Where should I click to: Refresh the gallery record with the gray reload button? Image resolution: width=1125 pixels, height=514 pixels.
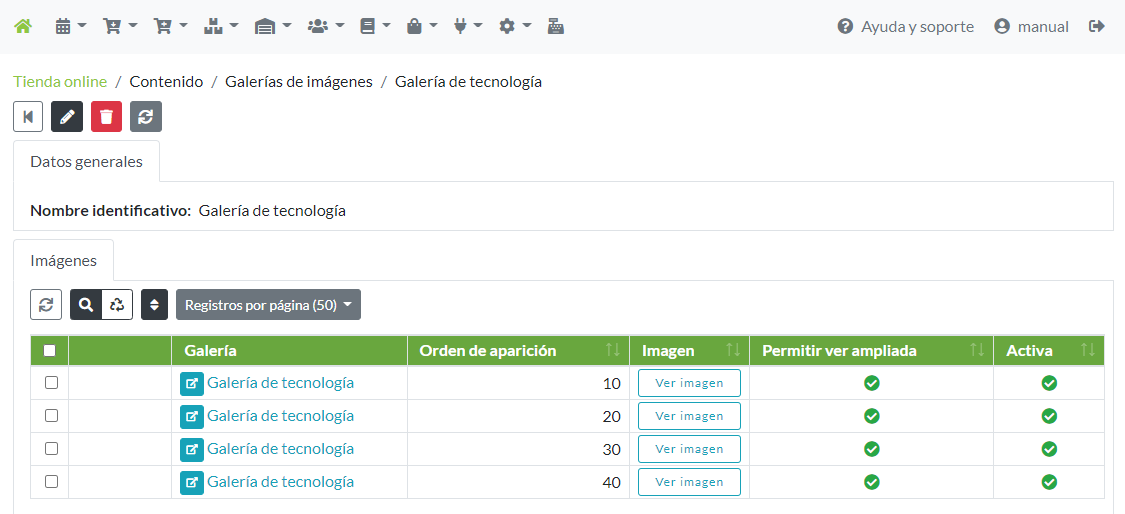[145, 117]
